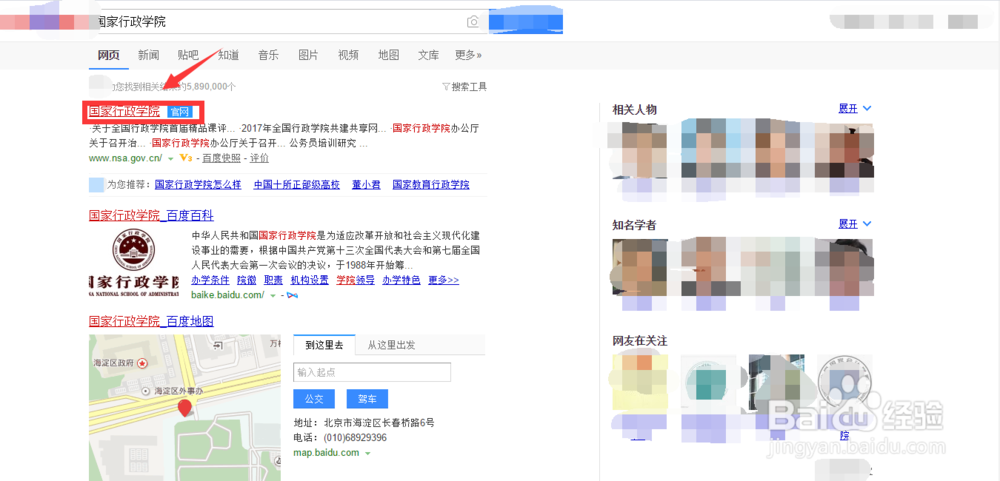Open dropdown arrow after baike.baidu.com
The height and width of the screenshot is (481, 1000).
tap(273, 296)
